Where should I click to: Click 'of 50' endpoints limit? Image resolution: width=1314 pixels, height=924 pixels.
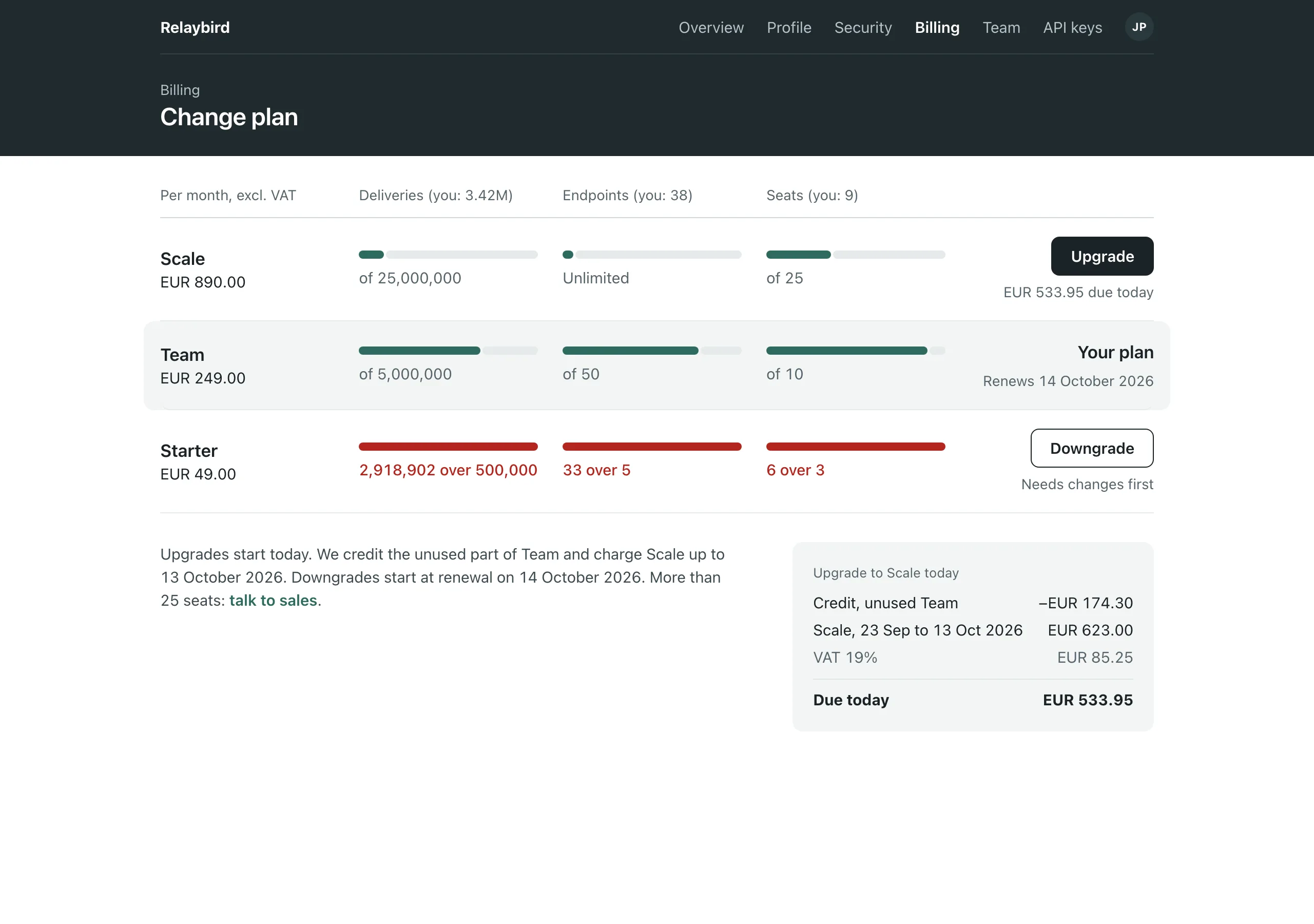[581, 374]
